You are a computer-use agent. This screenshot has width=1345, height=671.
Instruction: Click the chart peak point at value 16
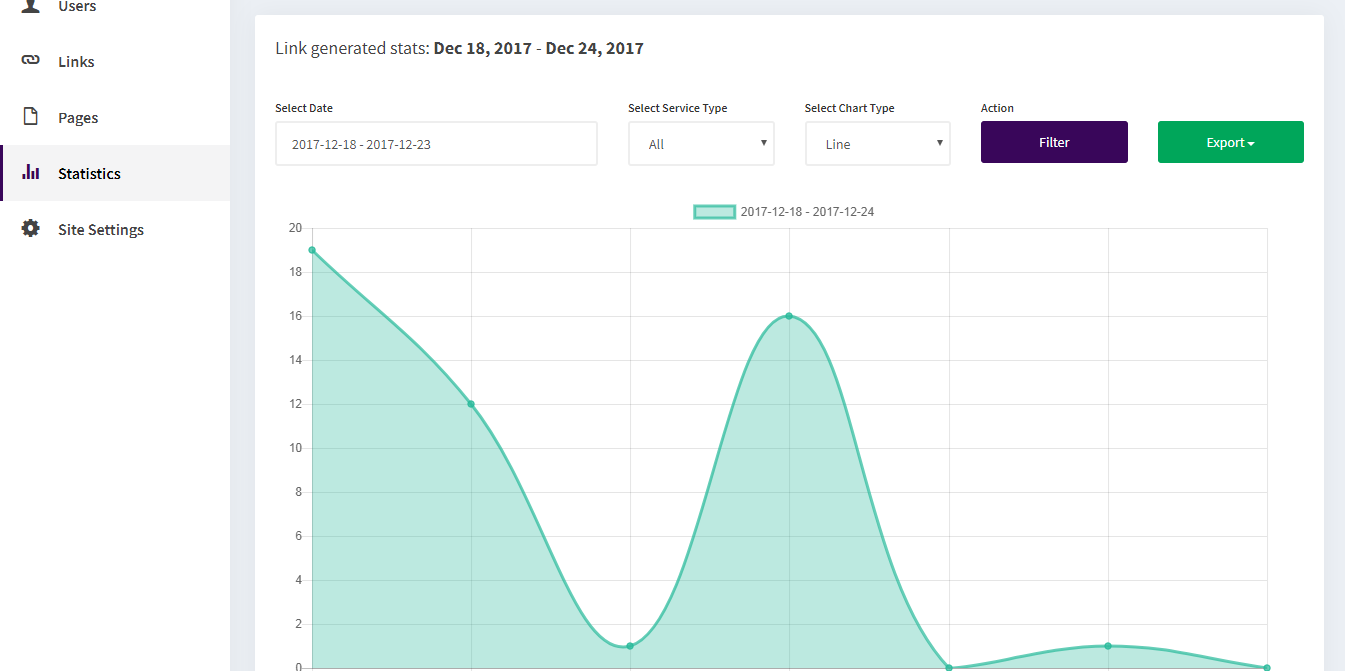pyautogui.click(x=789, y=316)
